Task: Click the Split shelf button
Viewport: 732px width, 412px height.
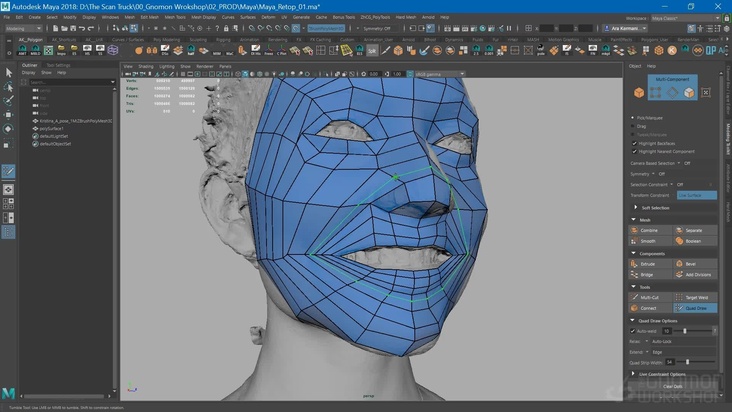Action: pos(372,50)
